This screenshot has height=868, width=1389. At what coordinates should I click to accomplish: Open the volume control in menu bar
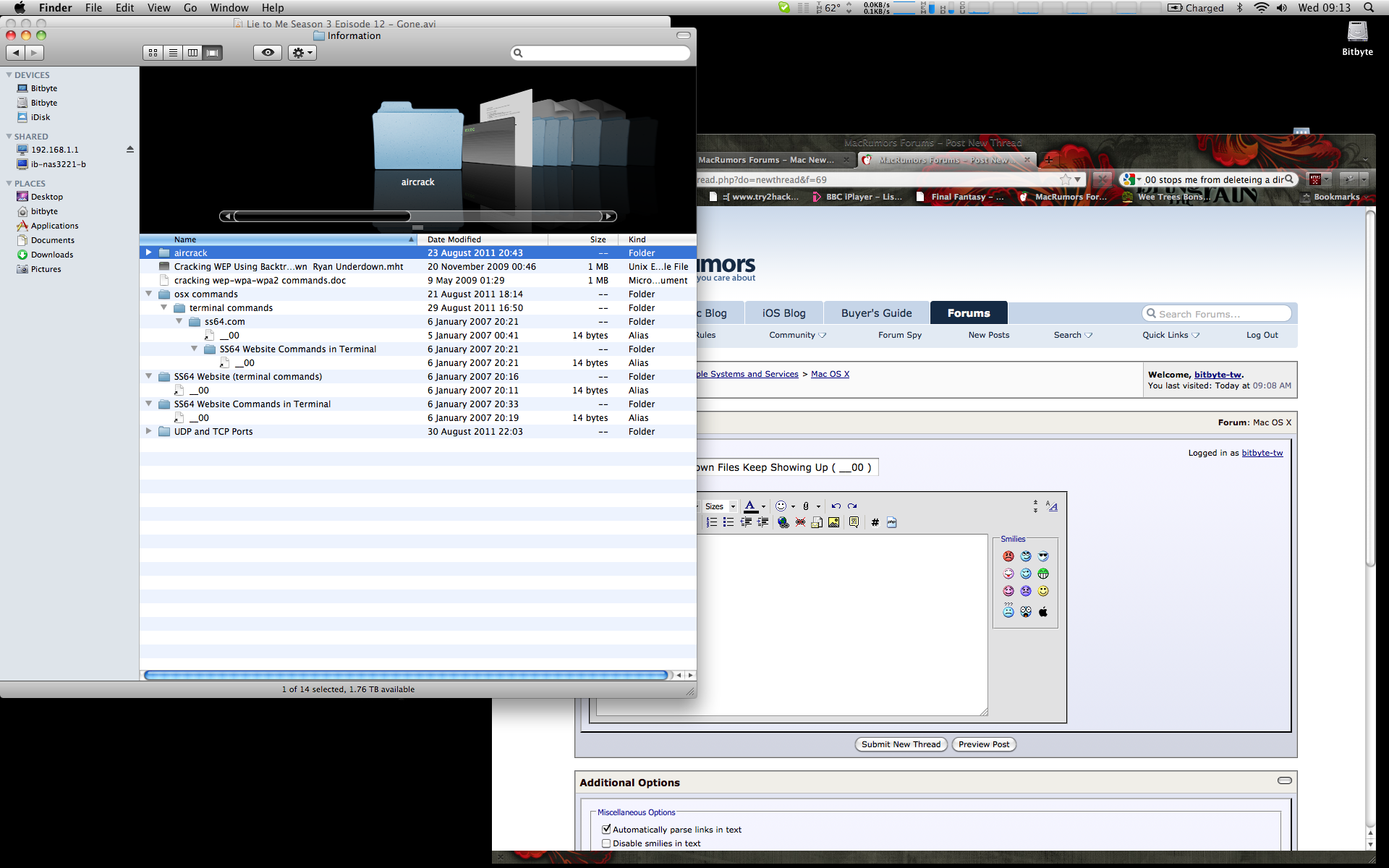[x=1281, y=8]
